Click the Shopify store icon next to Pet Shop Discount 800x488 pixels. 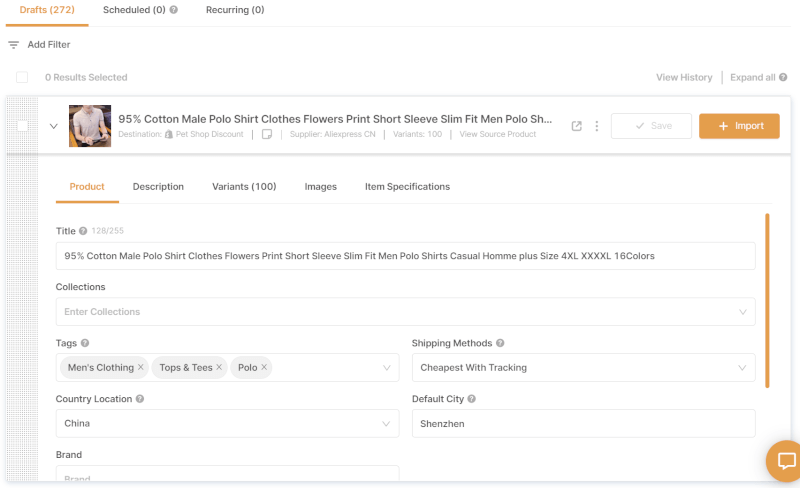click(x=168, y=134)
